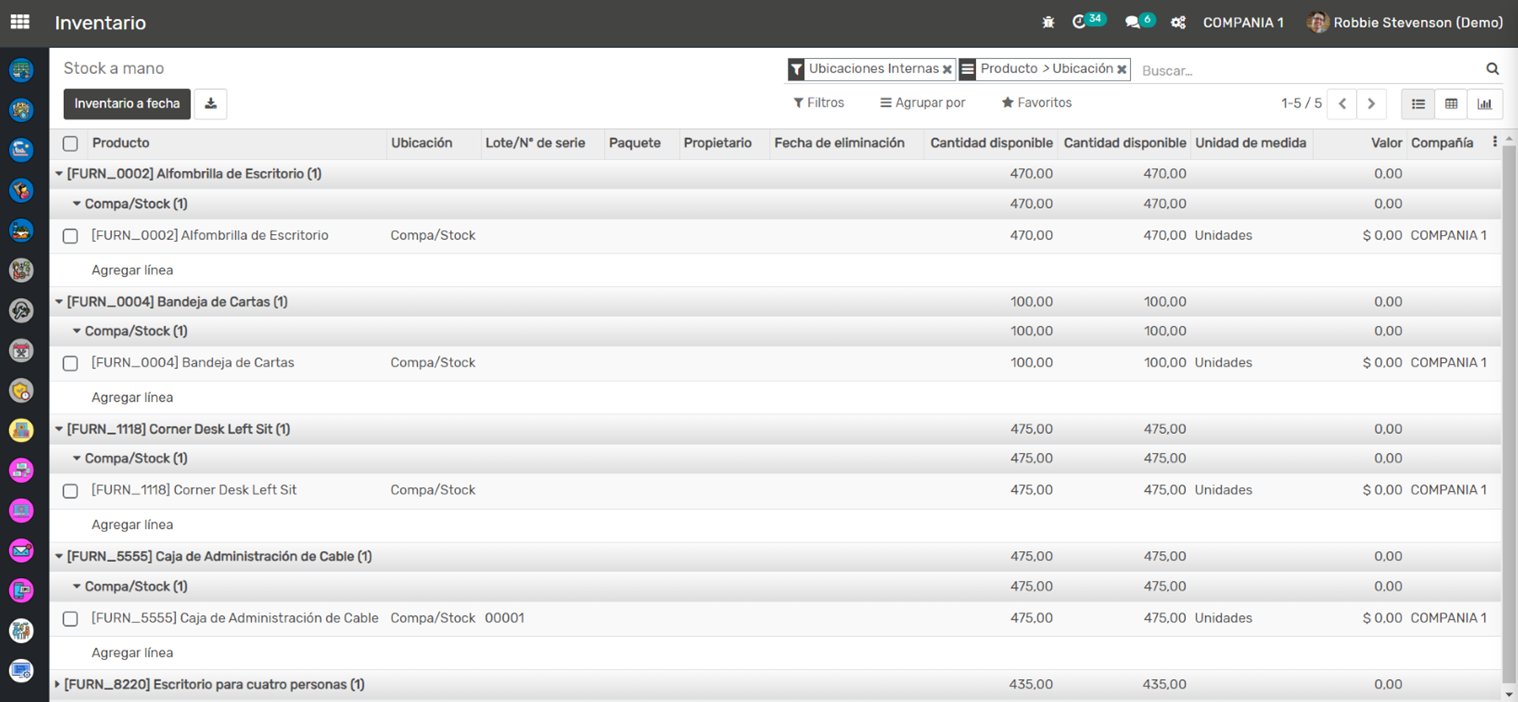Tick the select-all checkbox in header
1518x702 pixels.
[x=70, y=143]
